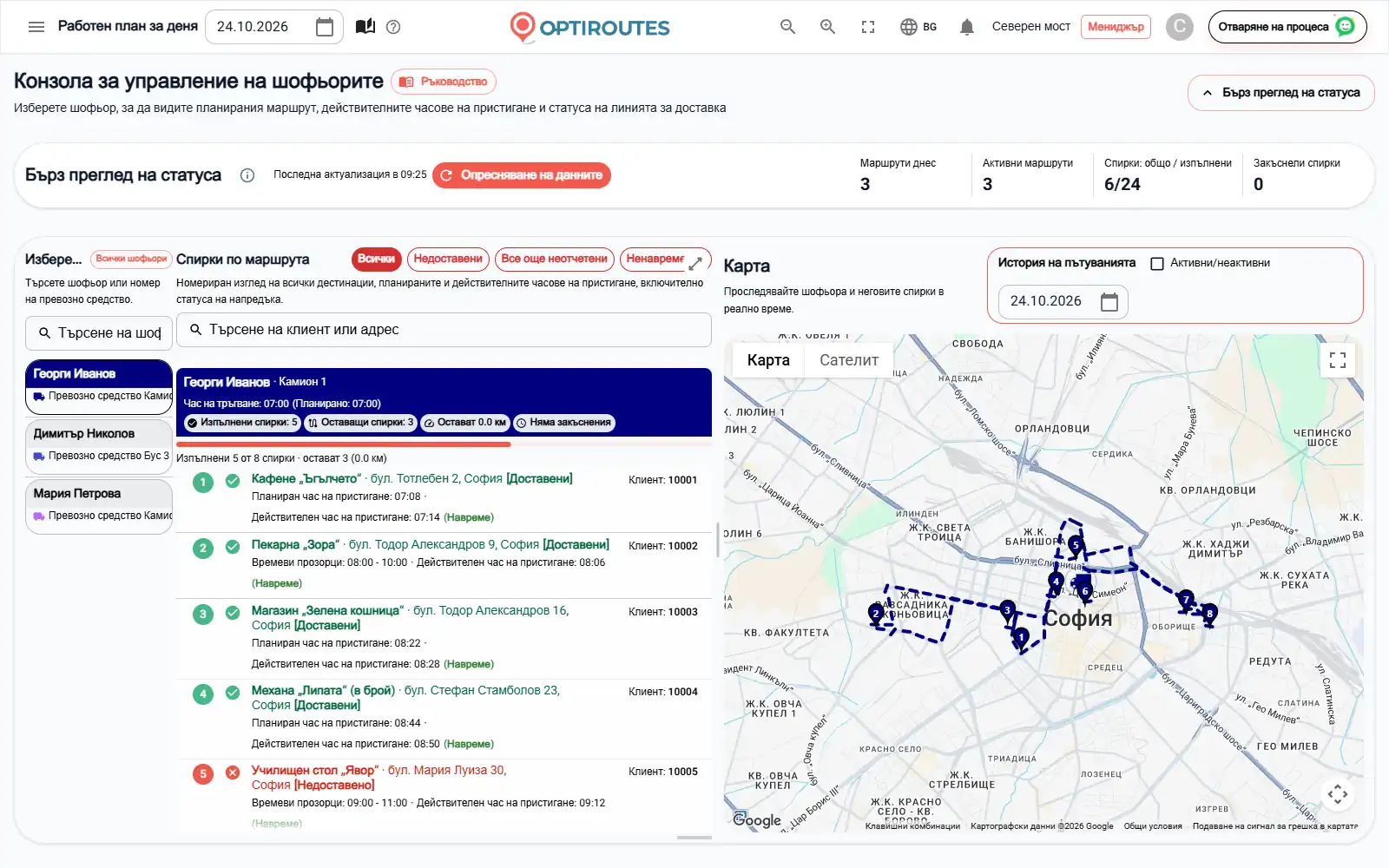Select Карта map type tab
The height and width of the screenshot is (868, 1389).
click(x=768, y=360)
